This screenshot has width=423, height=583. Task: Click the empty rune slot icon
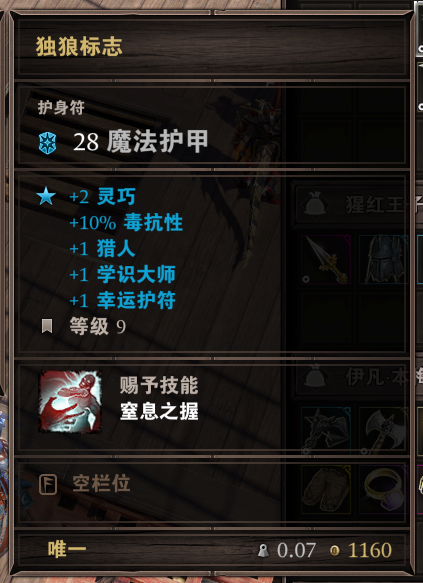click(x=48, y=484)
